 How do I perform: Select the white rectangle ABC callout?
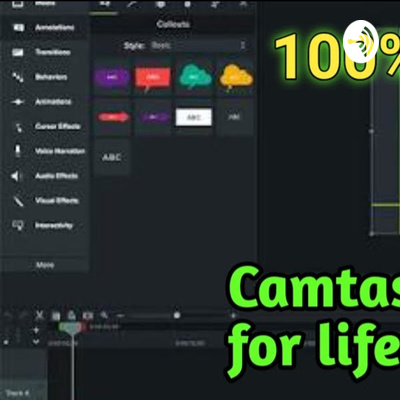point(194,117)
